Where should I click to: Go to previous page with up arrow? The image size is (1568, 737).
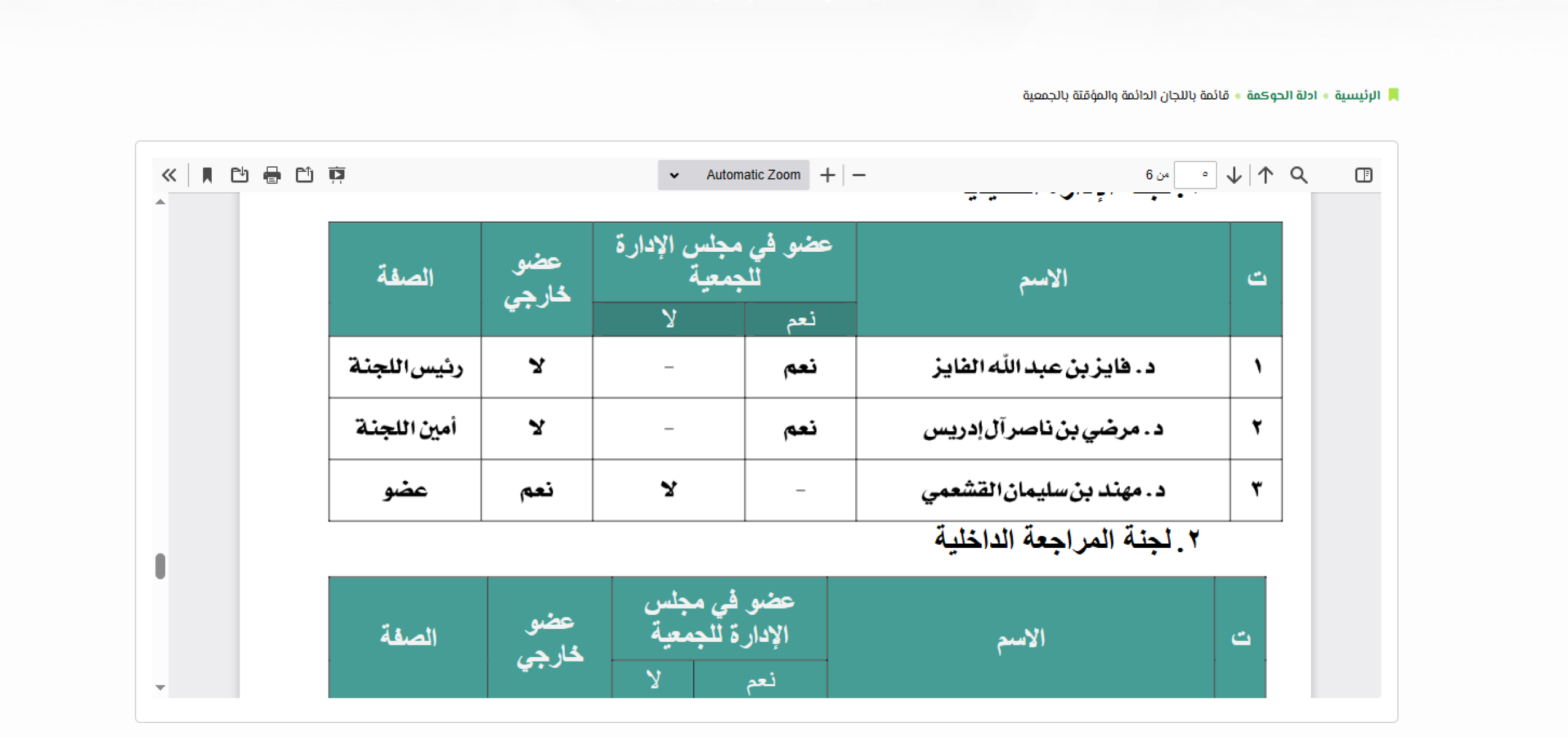click(x=1265, y=175)
